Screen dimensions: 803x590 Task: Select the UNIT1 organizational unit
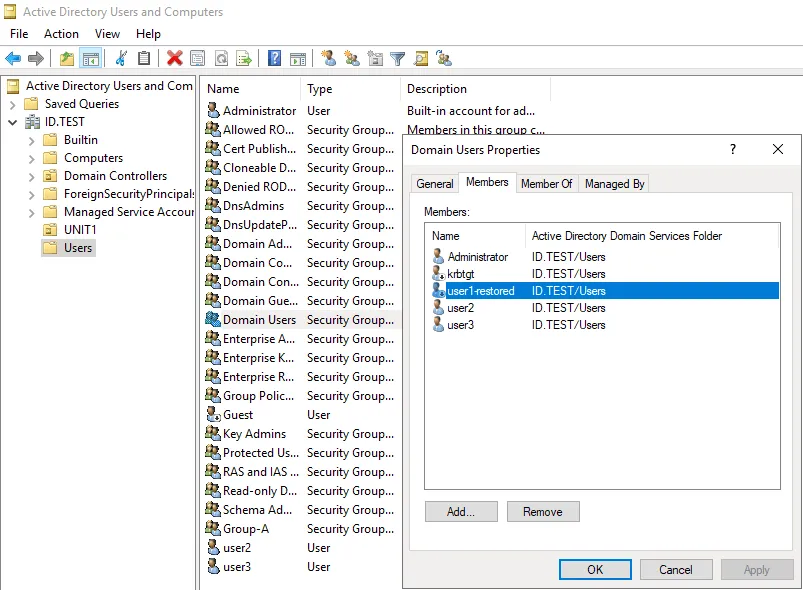tap(80, 230)
